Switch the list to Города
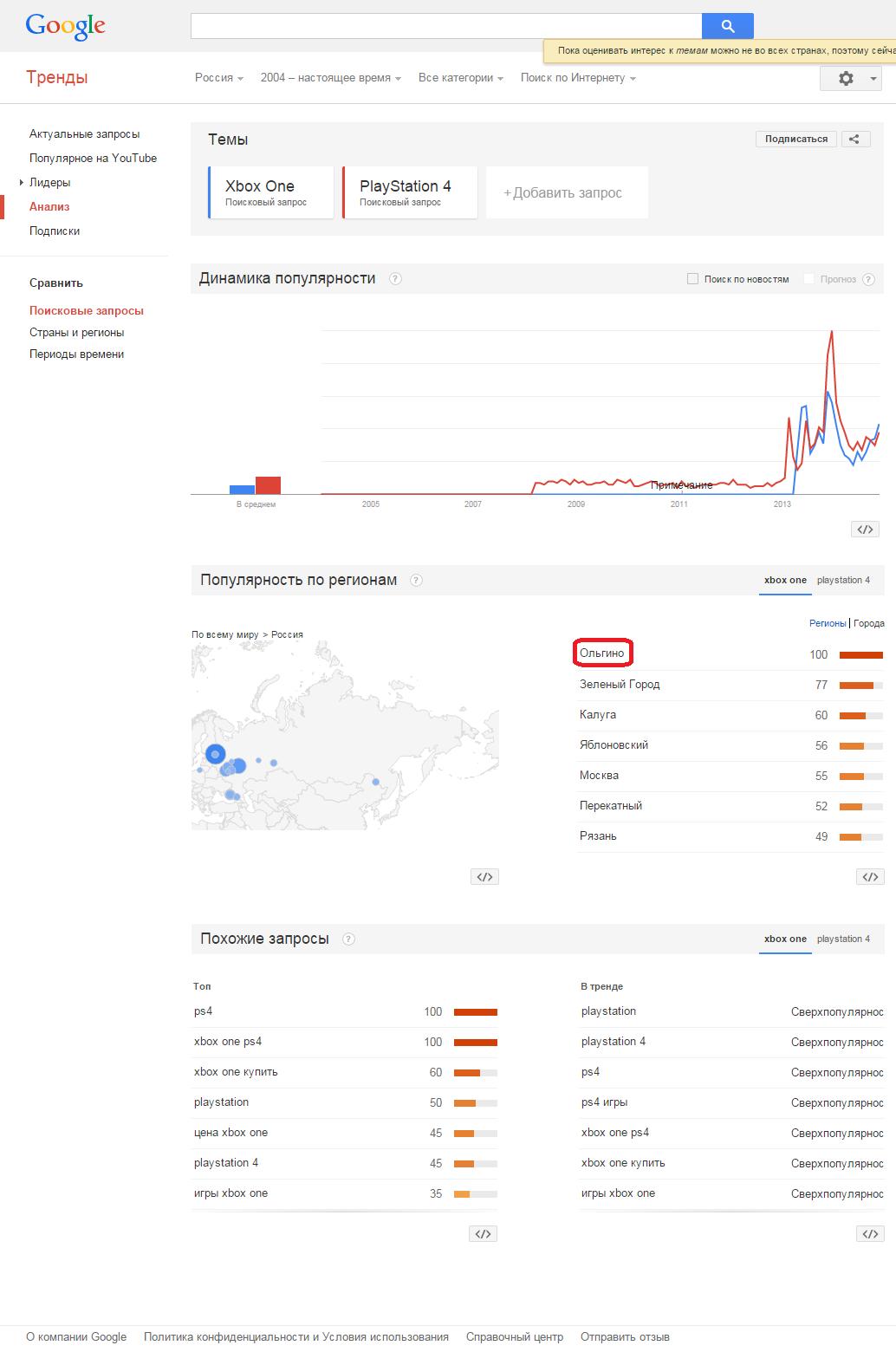Screen dimensions: 896x1352 click(869, 624)
